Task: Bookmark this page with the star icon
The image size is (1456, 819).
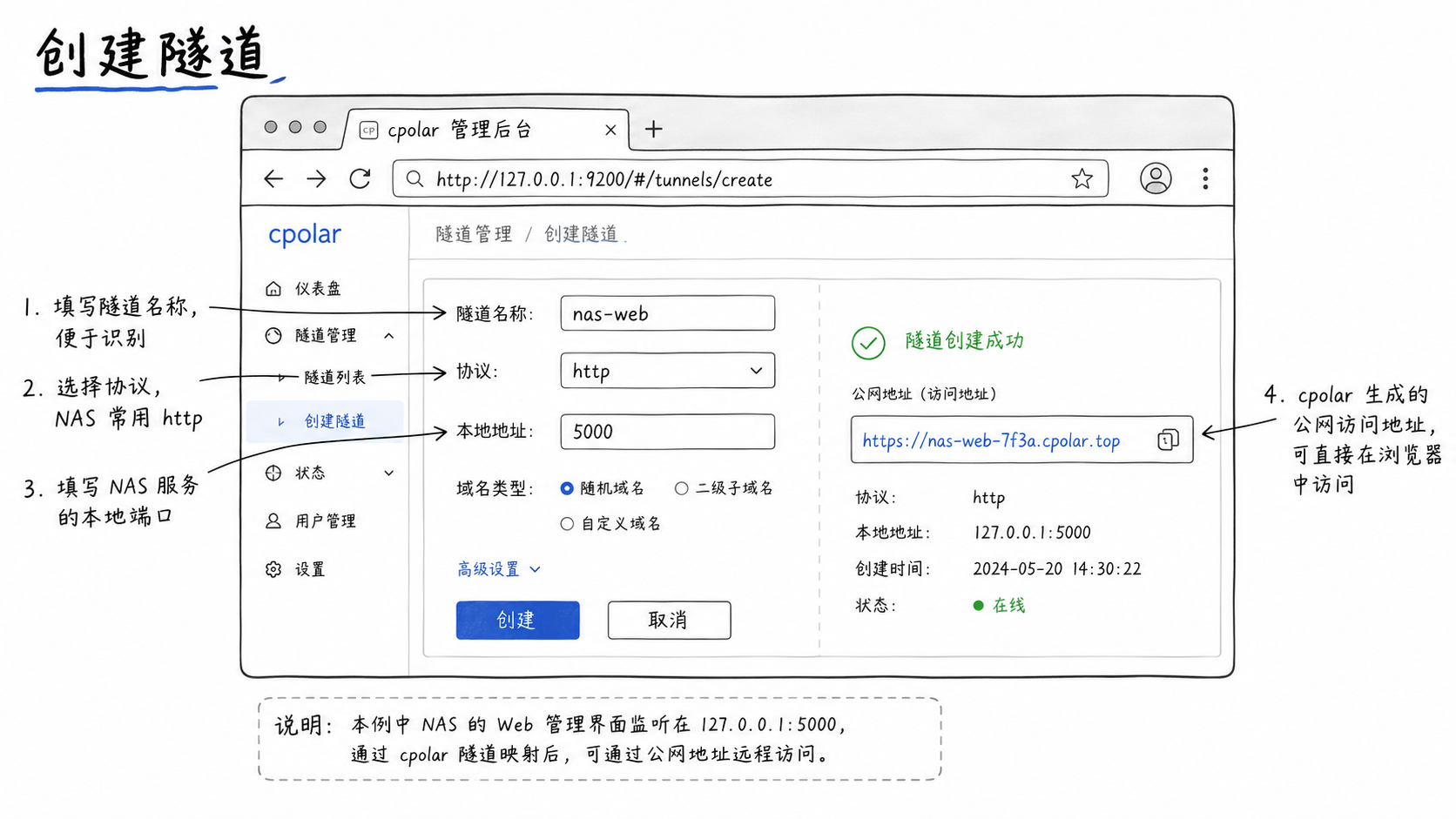Action: click(x=1082, y=179)
